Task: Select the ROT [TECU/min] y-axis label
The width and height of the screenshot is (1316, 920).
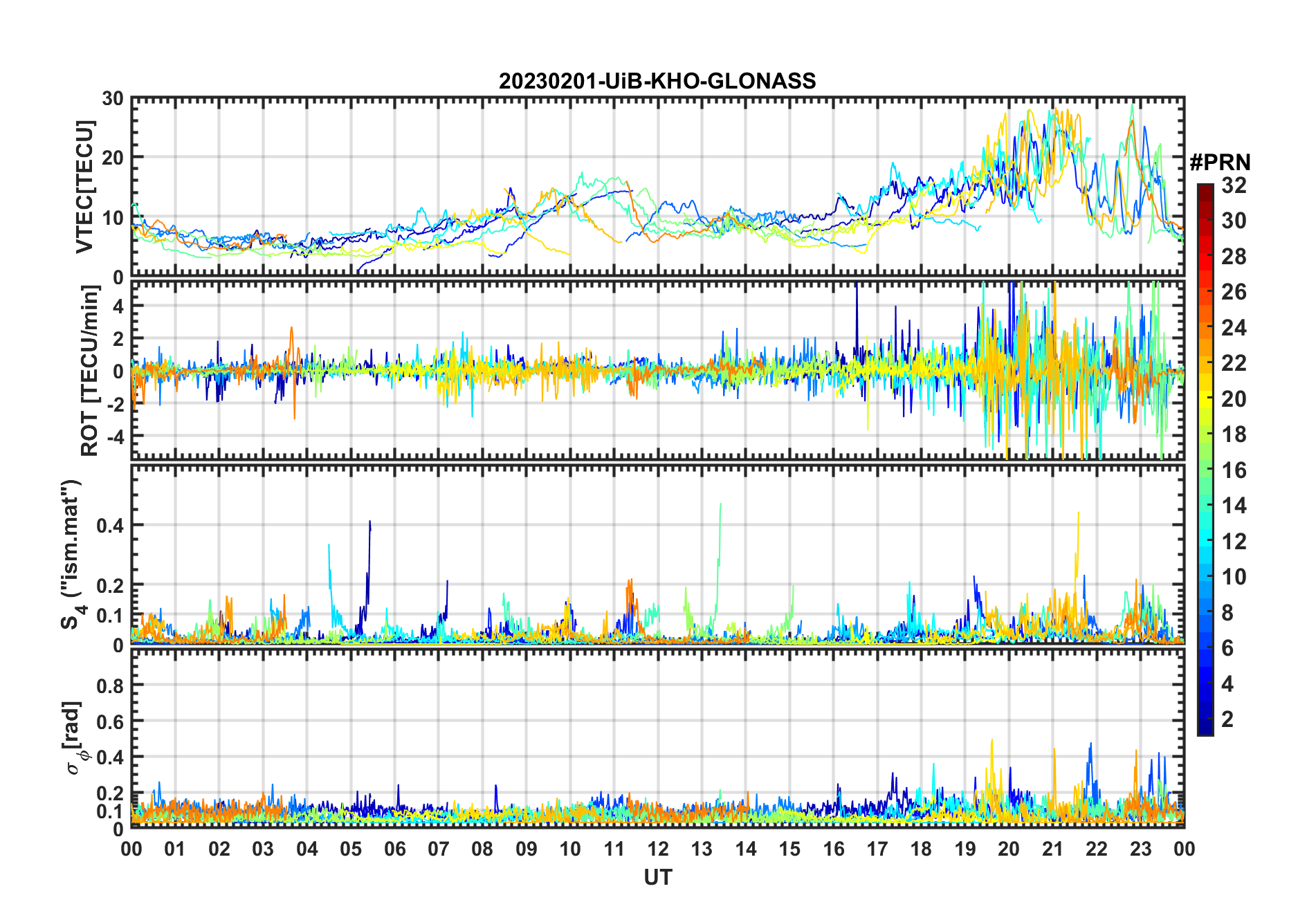Action: pos(90,371)
